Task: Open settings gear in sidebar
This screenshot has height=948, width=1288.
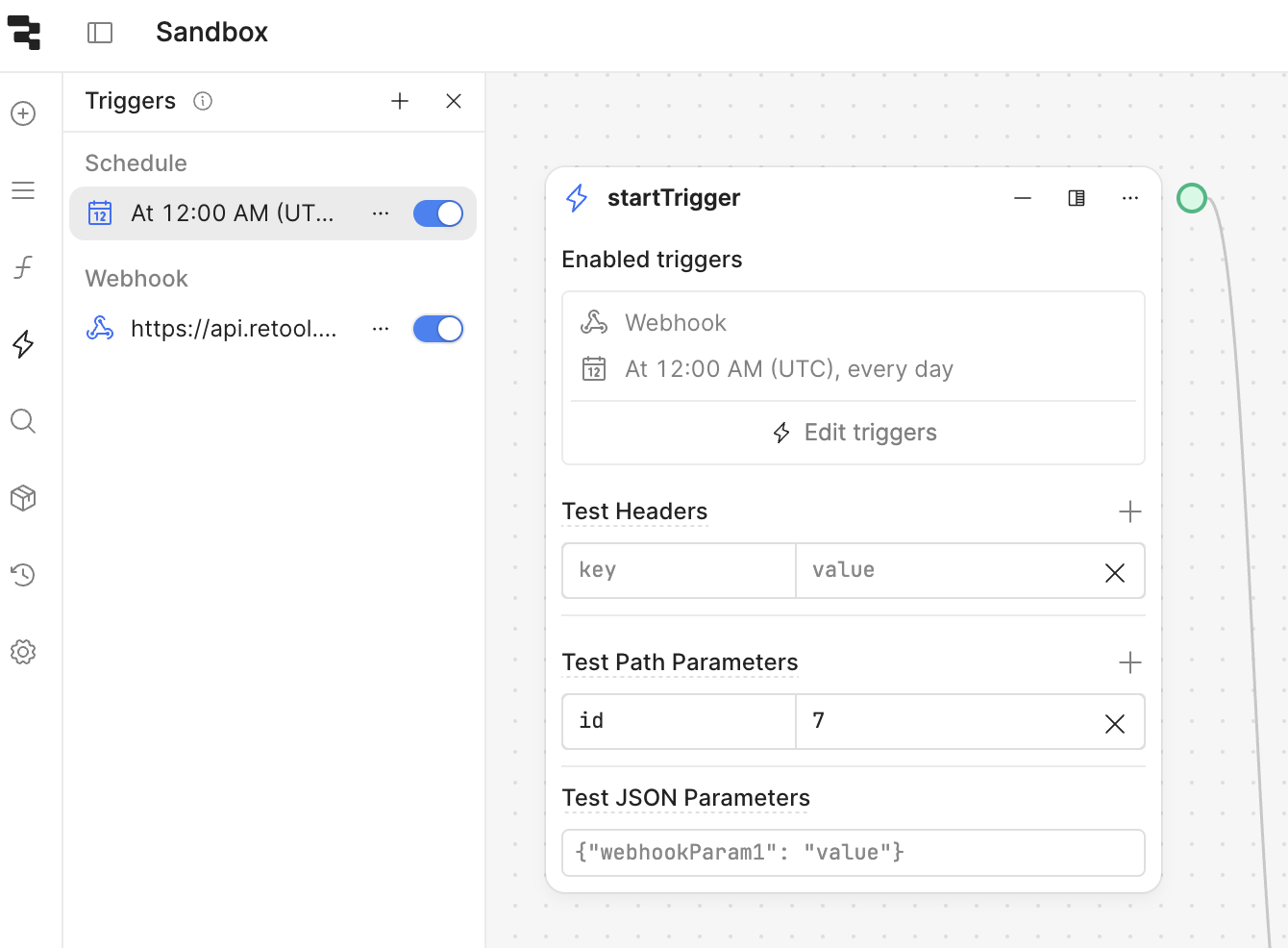Action: [23, 652]
